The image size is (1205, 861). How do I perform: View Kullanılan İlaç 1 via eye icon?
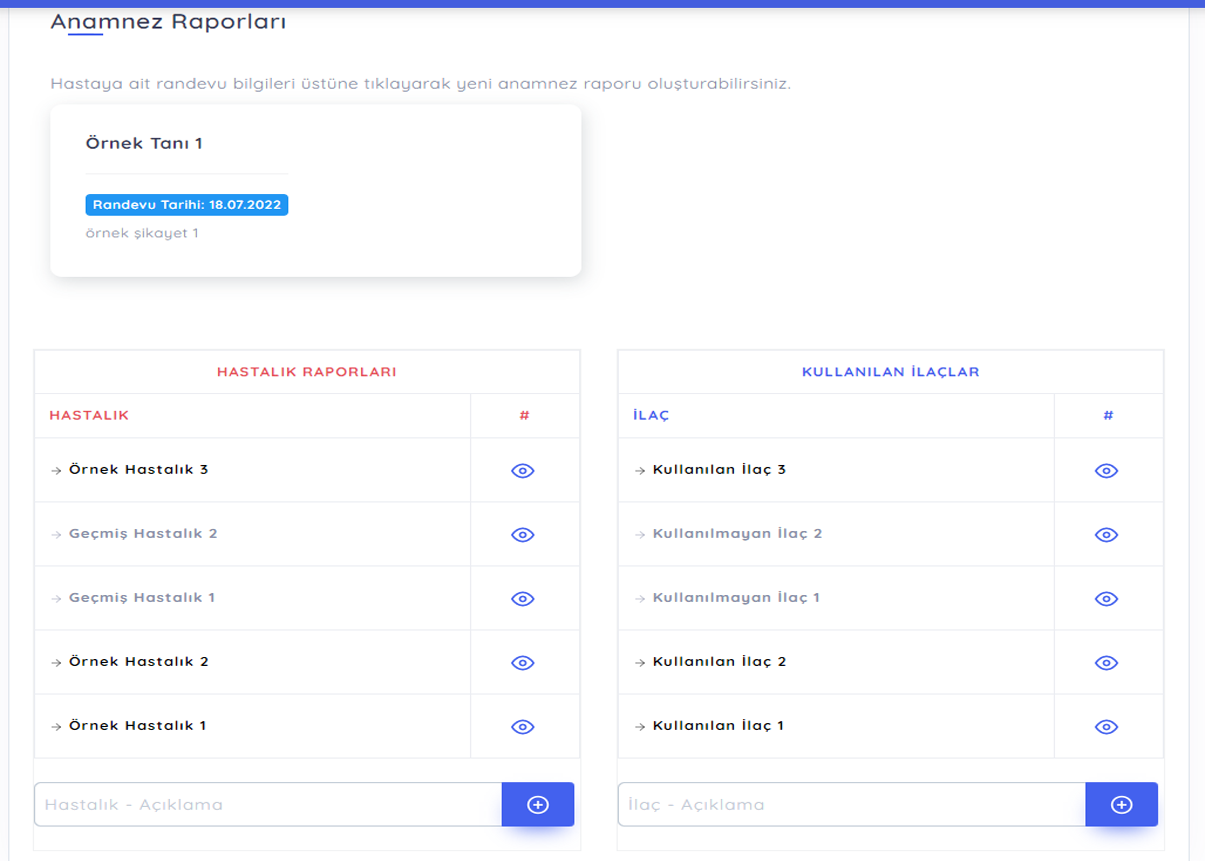pos(1106,727)
